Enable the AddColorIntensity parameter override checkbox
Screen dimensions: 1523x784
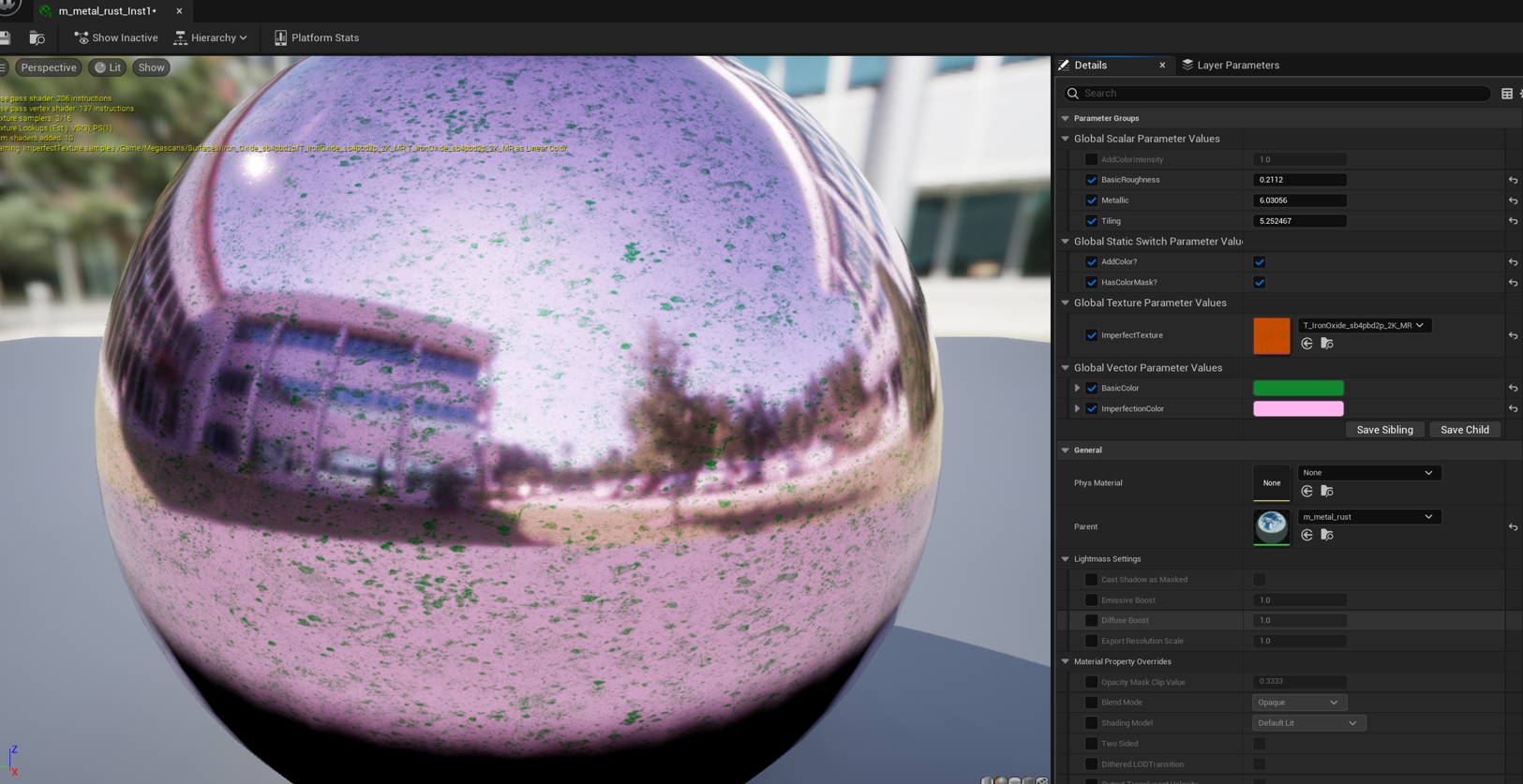tap(1091, 159)
